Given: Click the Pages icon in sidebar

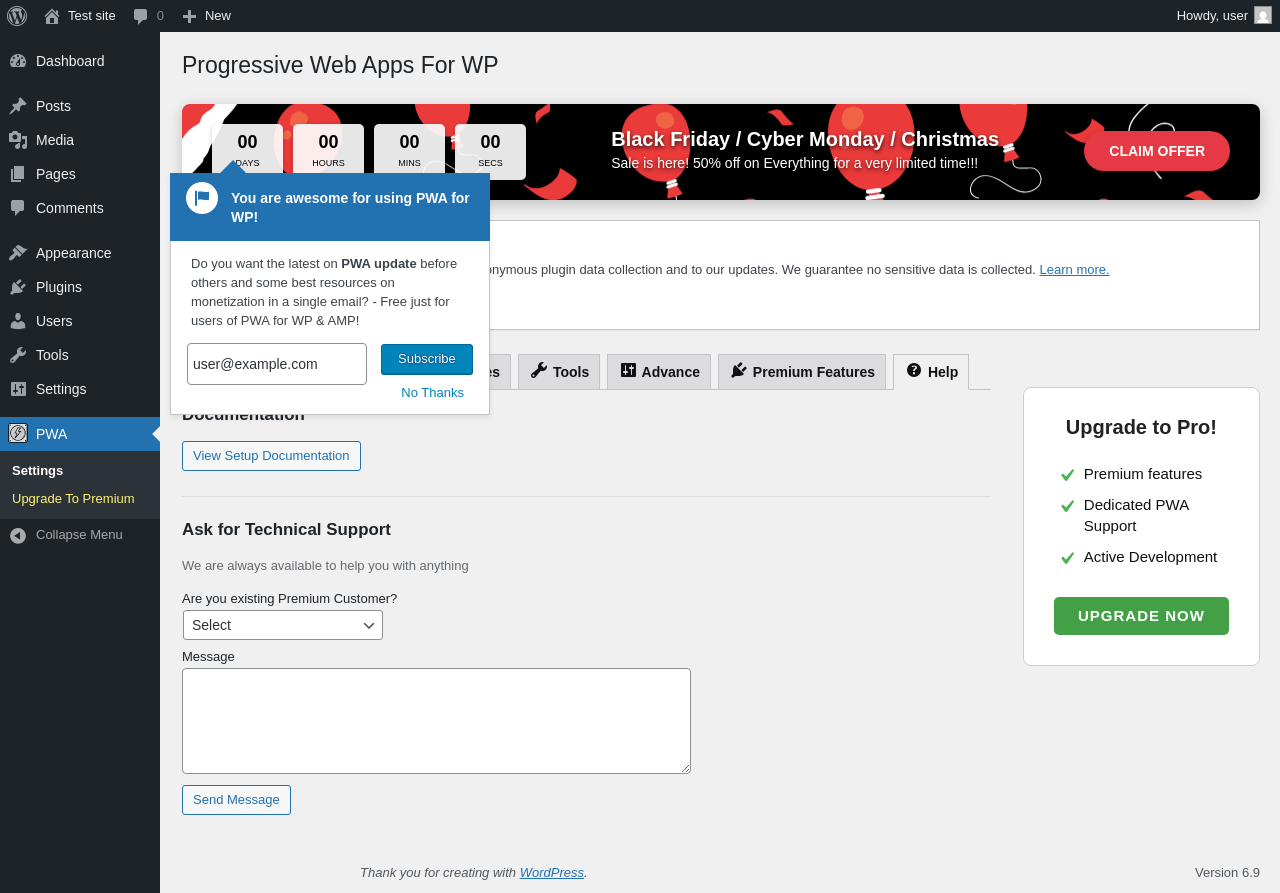Looking at the screenshot, I should click(18, 174).
